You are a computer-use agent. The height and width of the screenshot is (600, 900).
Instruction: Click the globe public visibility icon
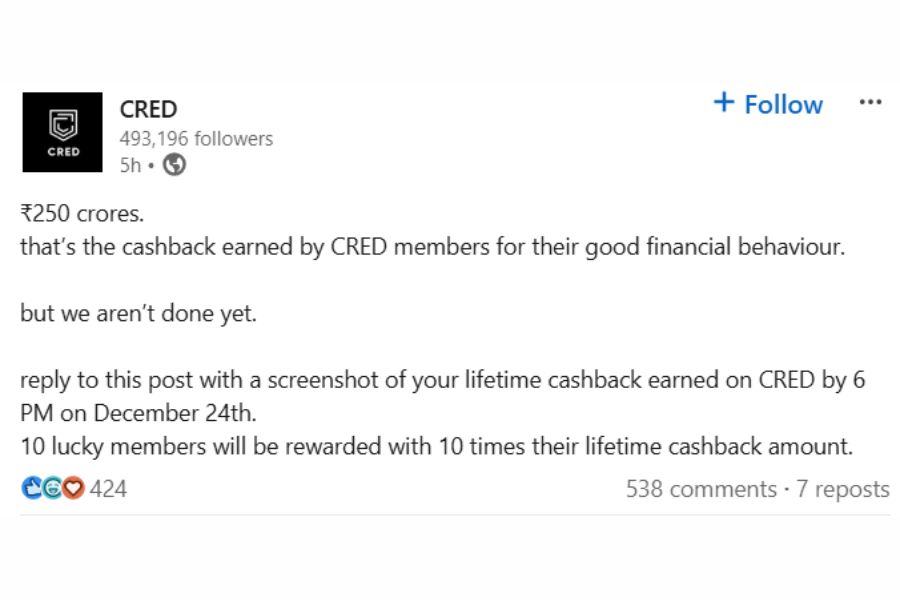click(174, 166)
